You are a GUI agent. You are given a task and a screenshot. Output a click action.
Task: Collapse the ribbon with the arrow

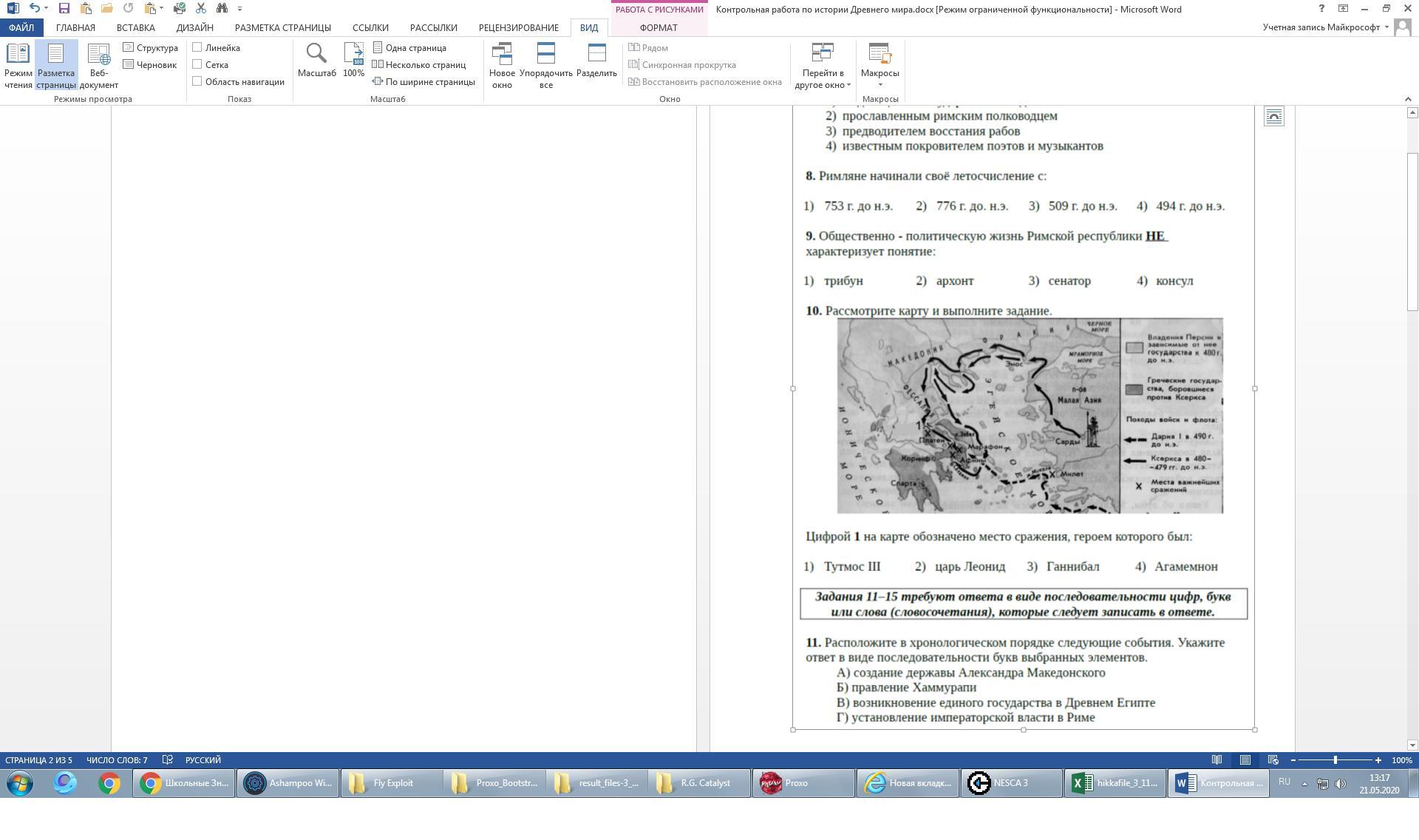[1407, 99]
